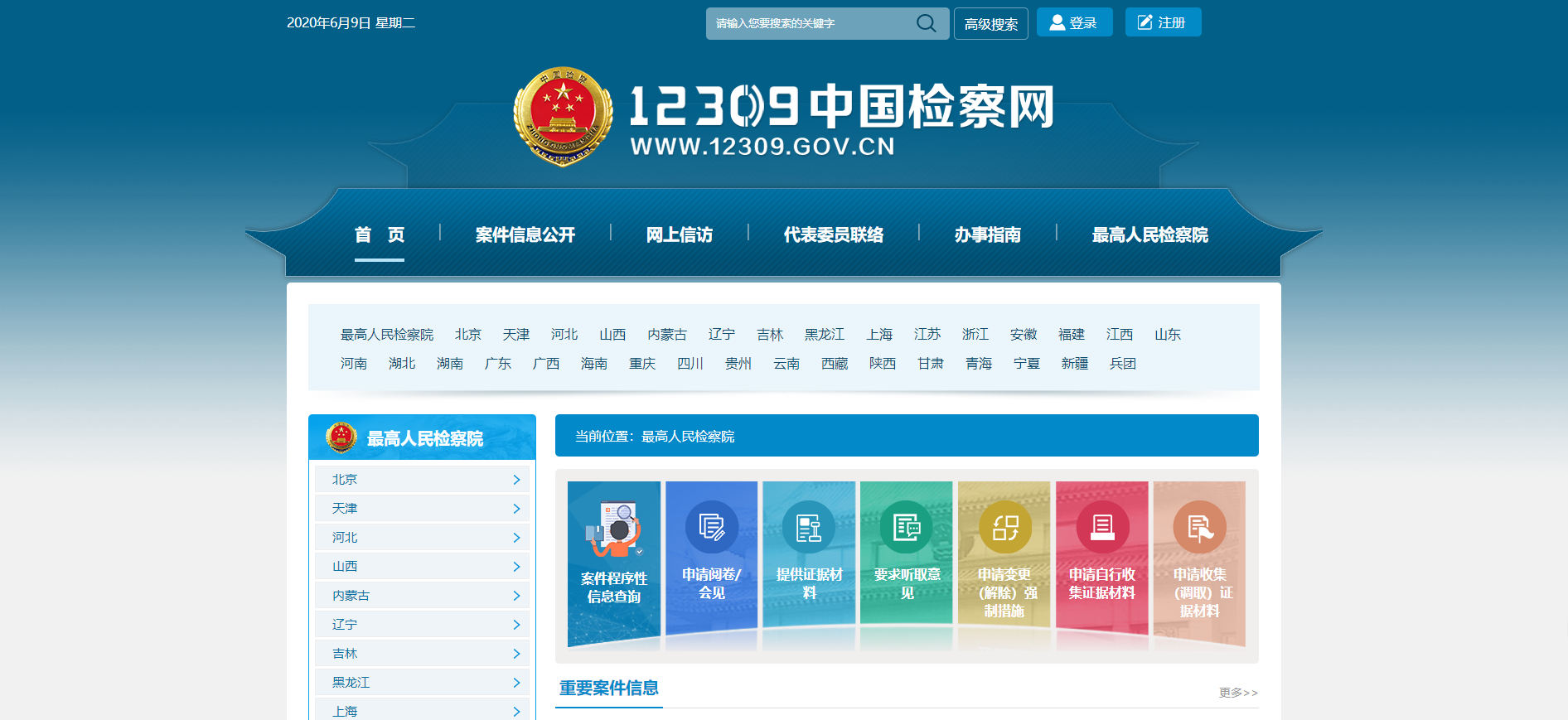Viewport: 1568px width, 720px height.
Task: Go to 首页 nav tab
Action: (x=380, y=235)
